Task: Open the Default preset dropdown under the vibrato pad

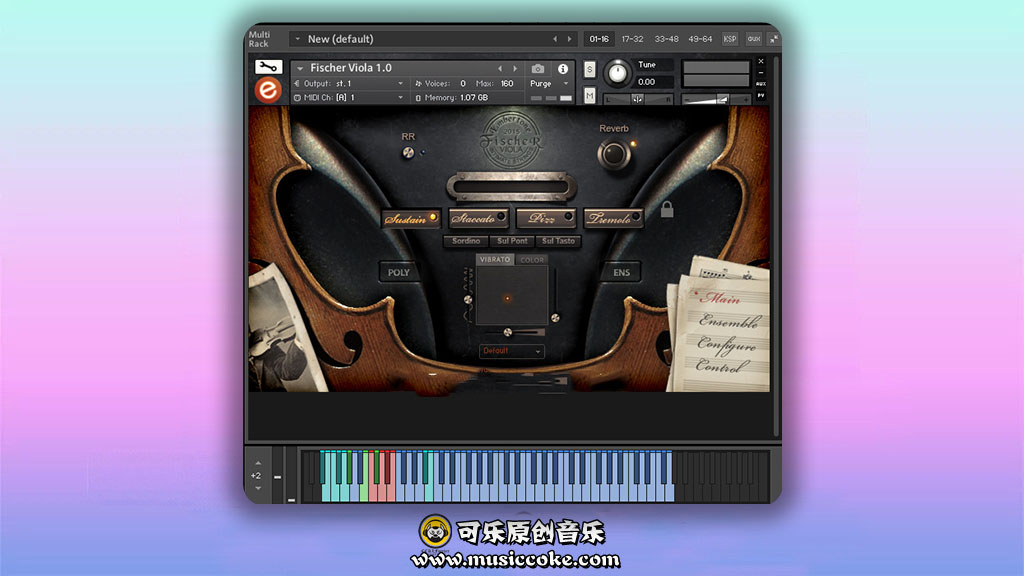Action: pyautogui.click(x=511, y=351)
